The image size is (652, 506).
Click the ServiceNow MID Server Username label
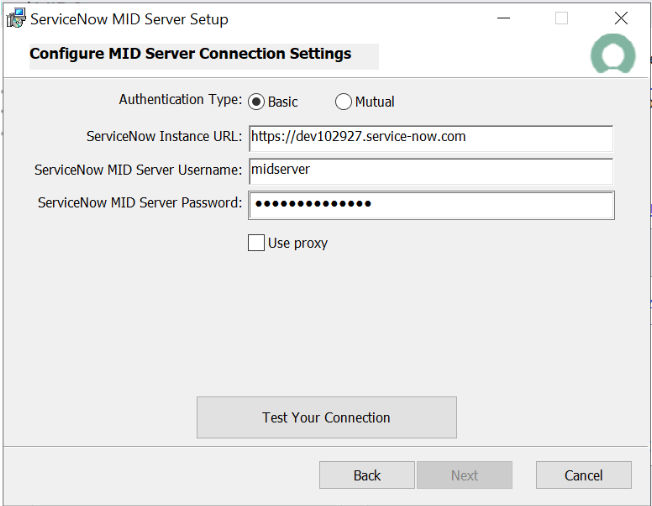coord(138,170)
